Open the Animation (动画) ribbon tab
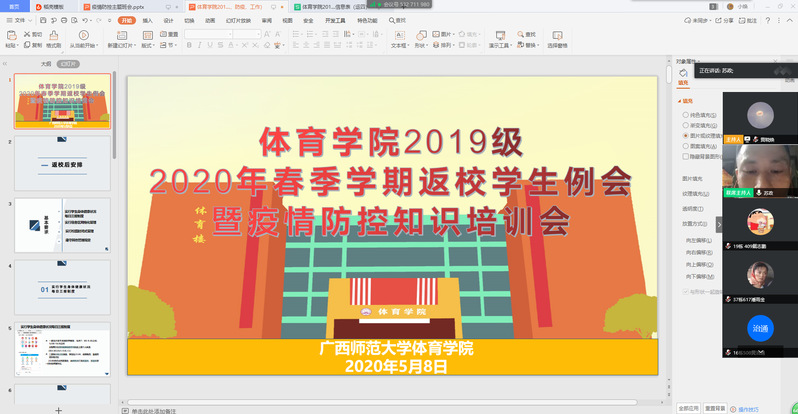This screenshot has height=414, width=798. point(210,20)
